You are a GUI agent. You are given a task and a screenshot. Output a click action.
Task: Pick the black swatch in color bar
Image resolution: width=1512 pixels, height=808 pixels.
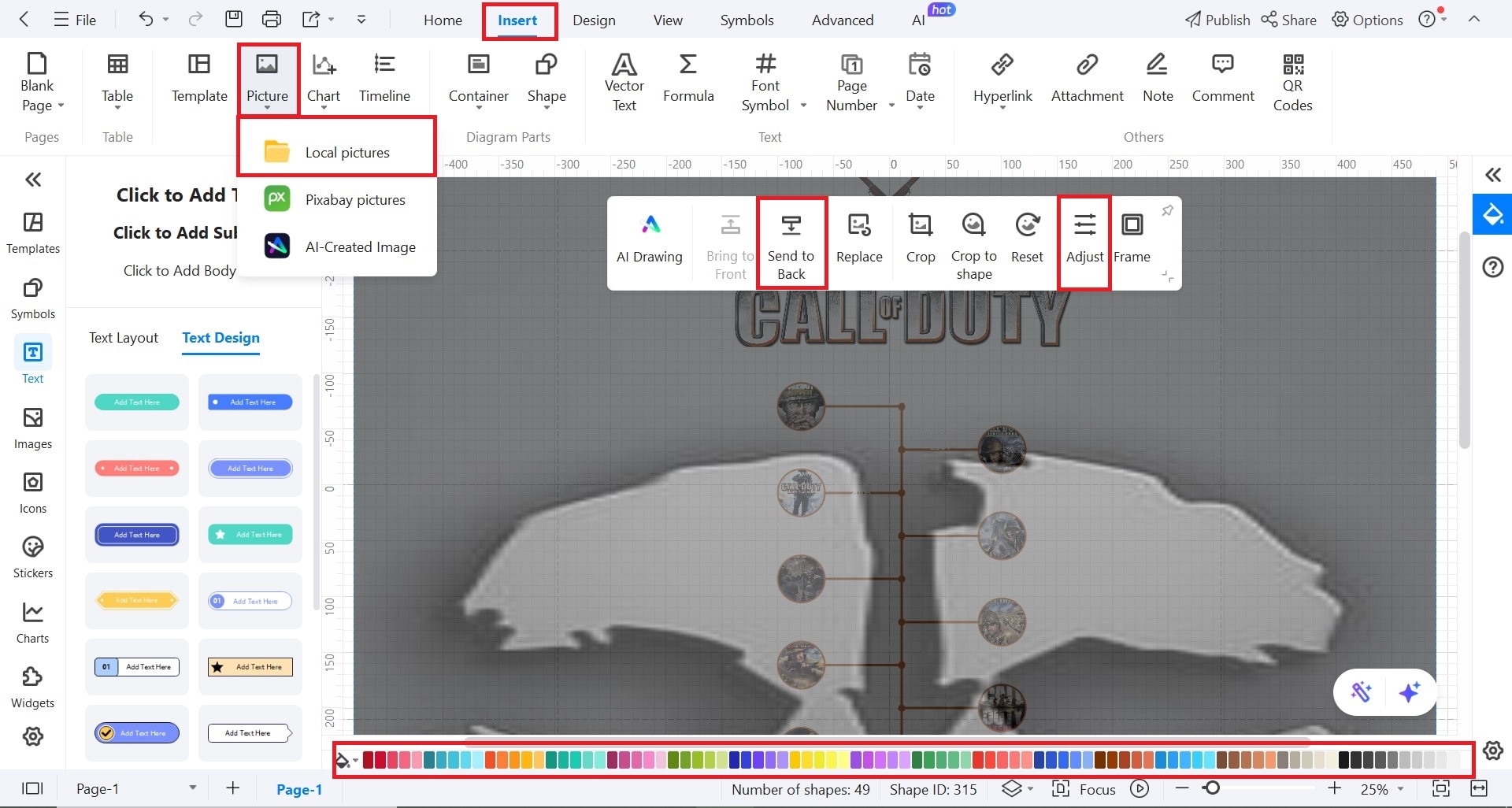(x=1344, y=760)
